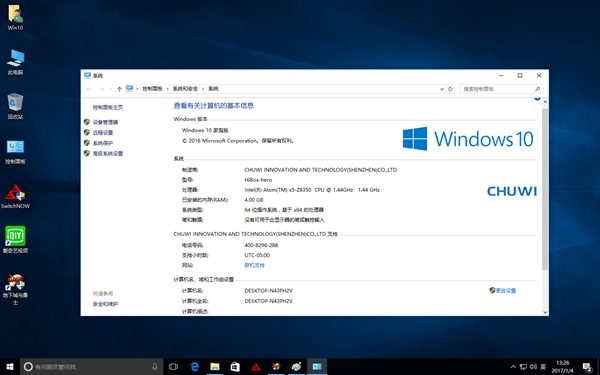This screenshot has width=600, height=375.
Task: Open the Microsoft Store from the taskbar
Action: 235,367
